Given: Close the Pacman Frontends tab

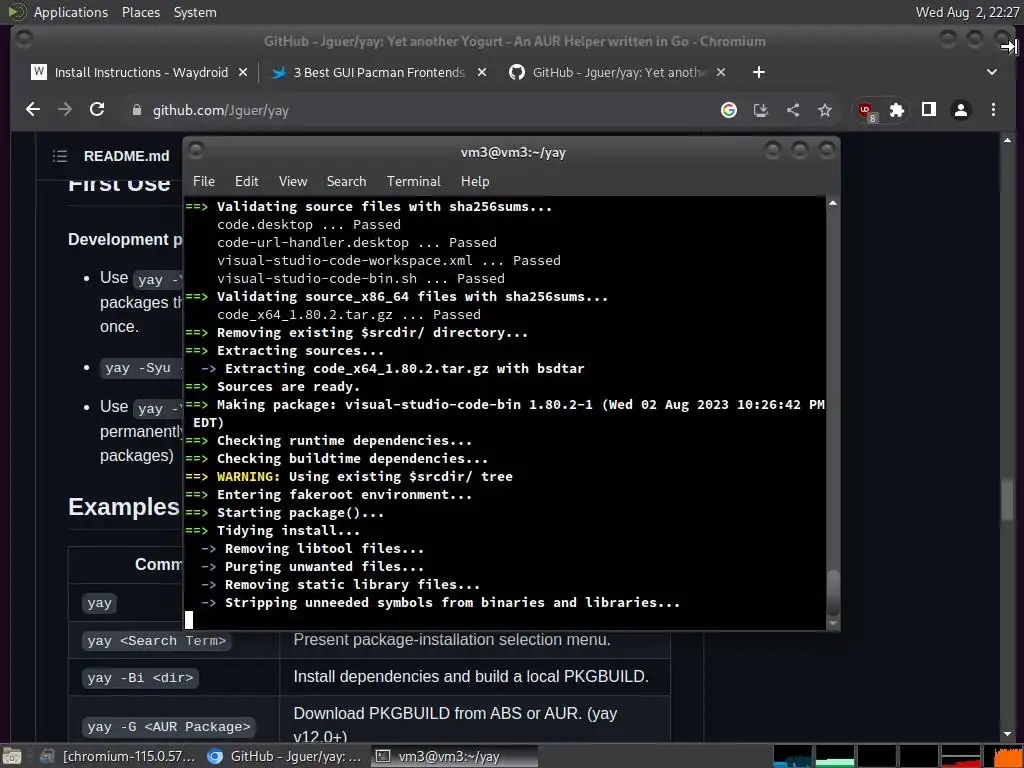Looking at the screenshot, I should [x=482, y=72].
